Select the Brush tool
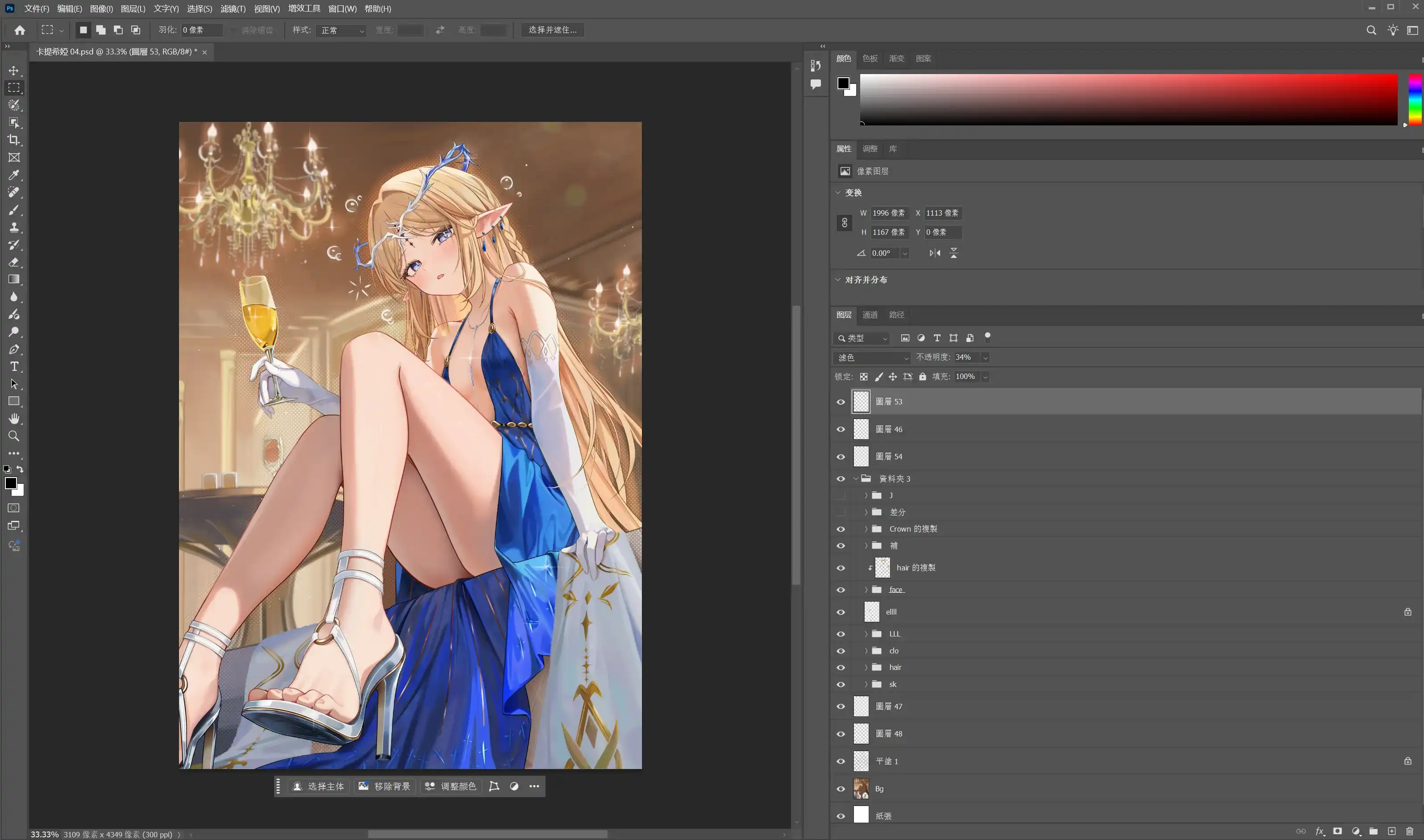 click(13, 210)
